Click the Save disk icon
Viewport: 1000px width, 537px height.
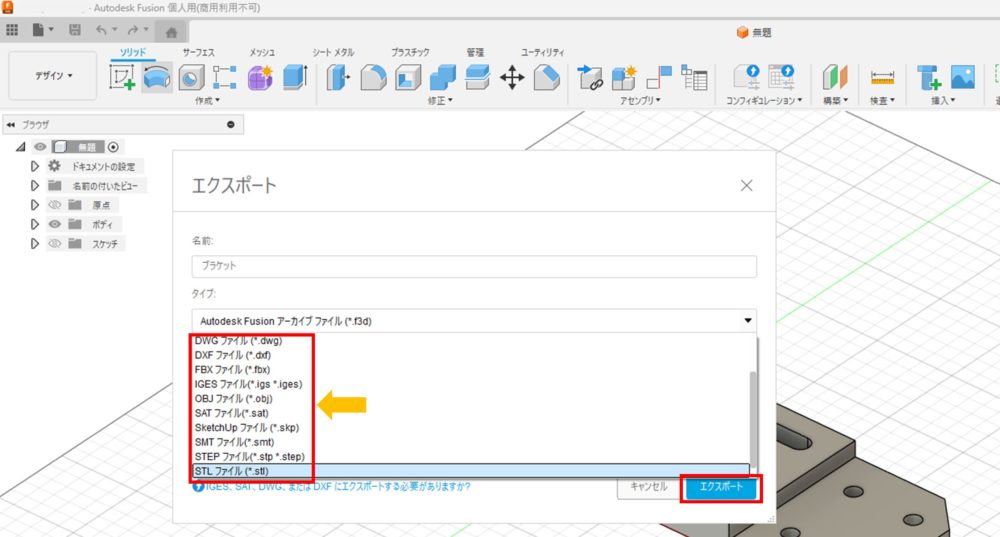tap(75, 30)
